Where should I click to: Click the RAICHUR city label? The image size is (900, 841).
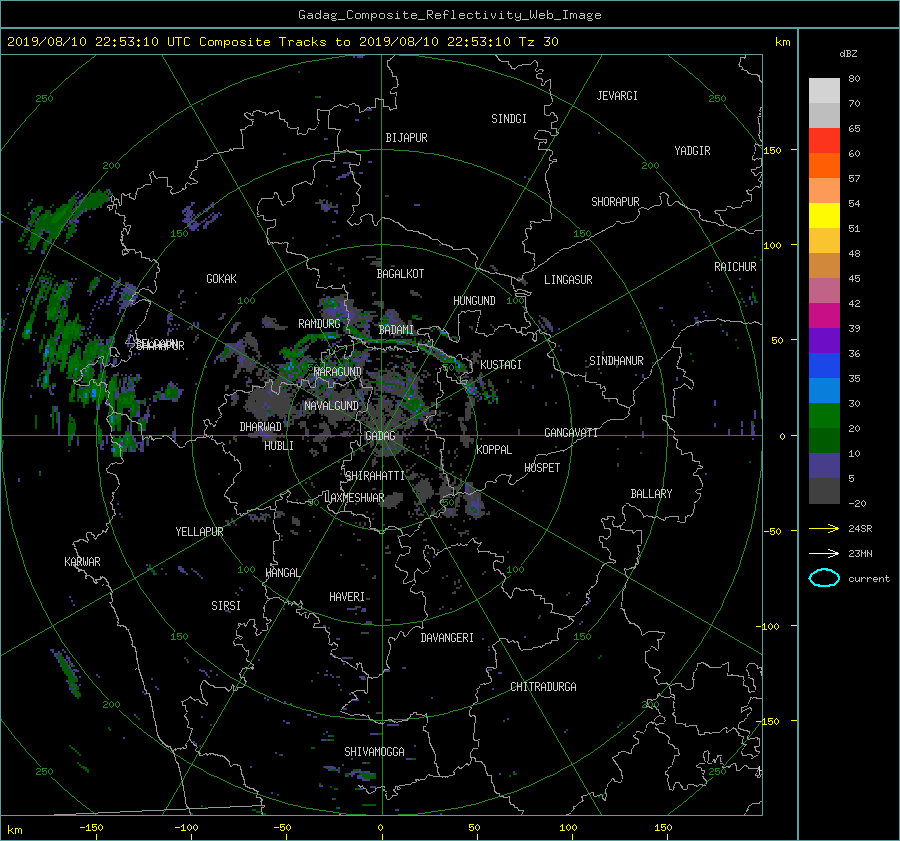735,267
